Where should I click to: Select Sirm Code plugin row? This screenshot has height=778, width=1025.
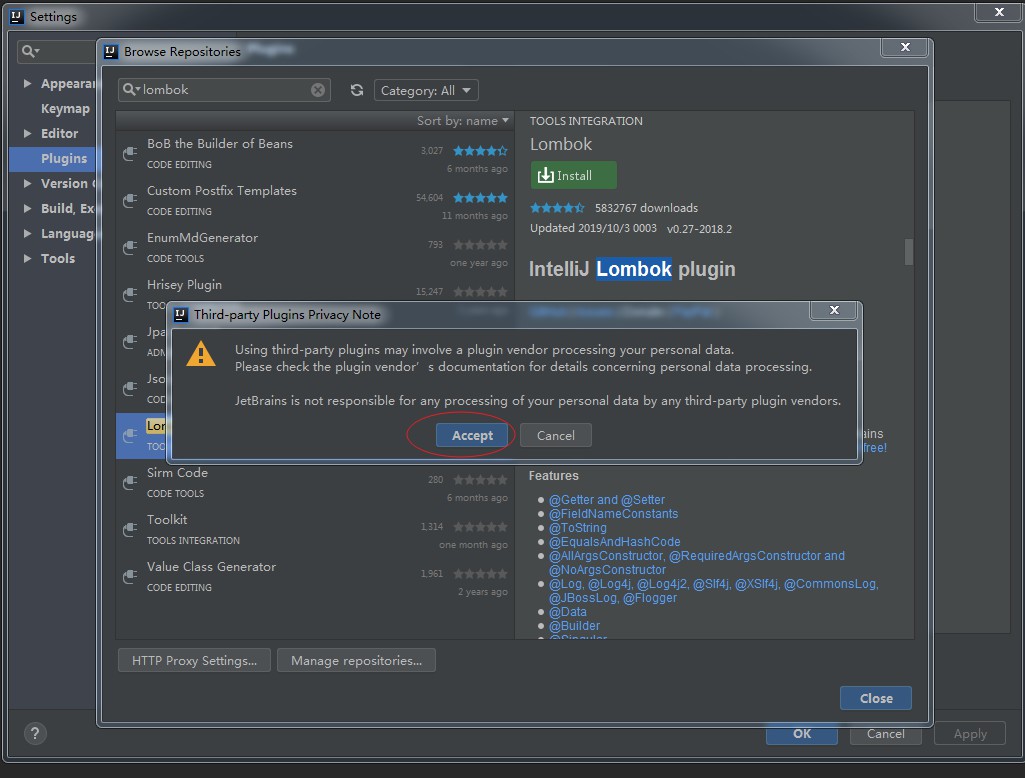coord(314,483)
